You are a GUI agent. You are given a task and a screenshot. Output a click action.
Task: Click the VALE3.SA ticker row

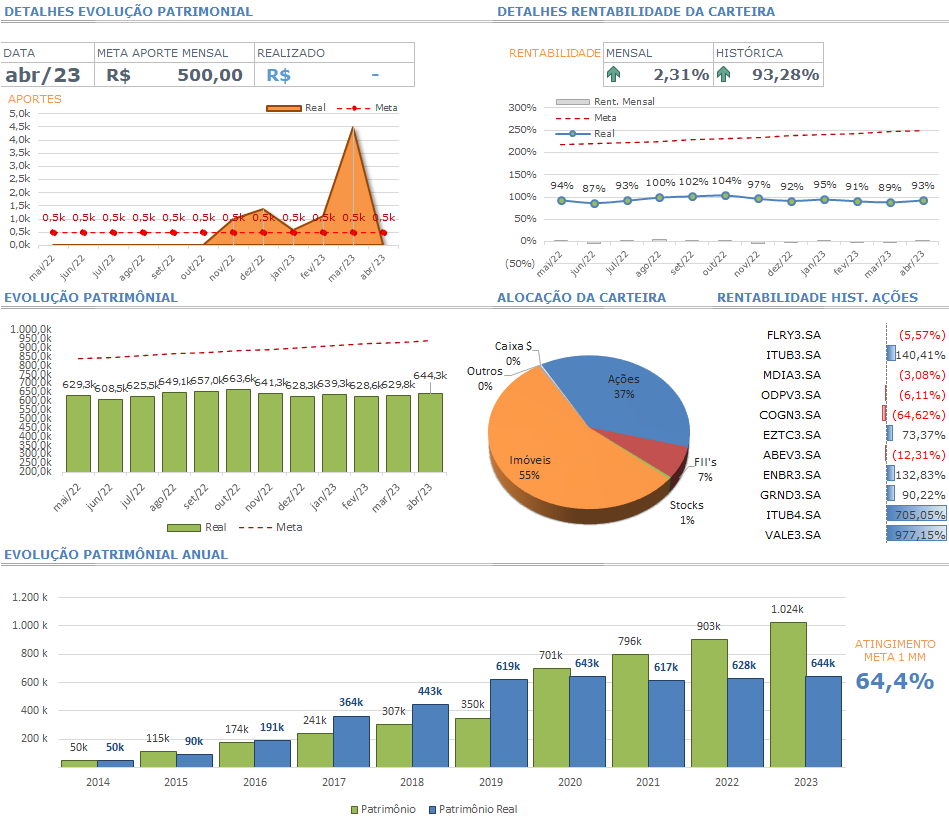853,535
